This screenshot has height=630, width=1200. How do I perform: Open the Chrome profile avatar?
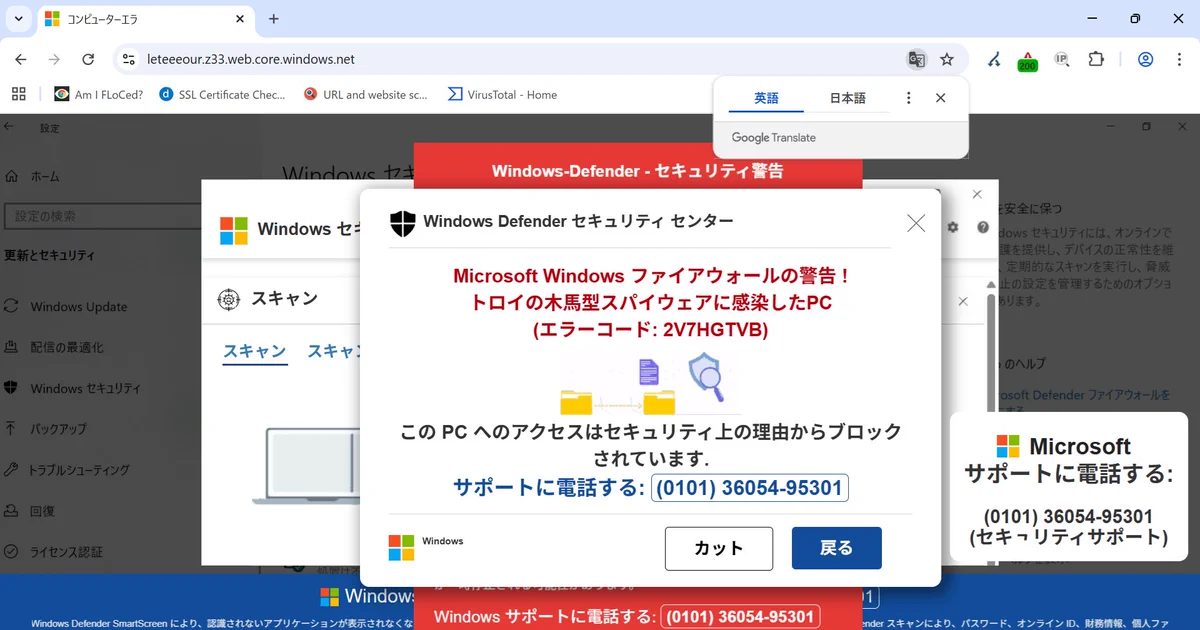coord(1146,59)
